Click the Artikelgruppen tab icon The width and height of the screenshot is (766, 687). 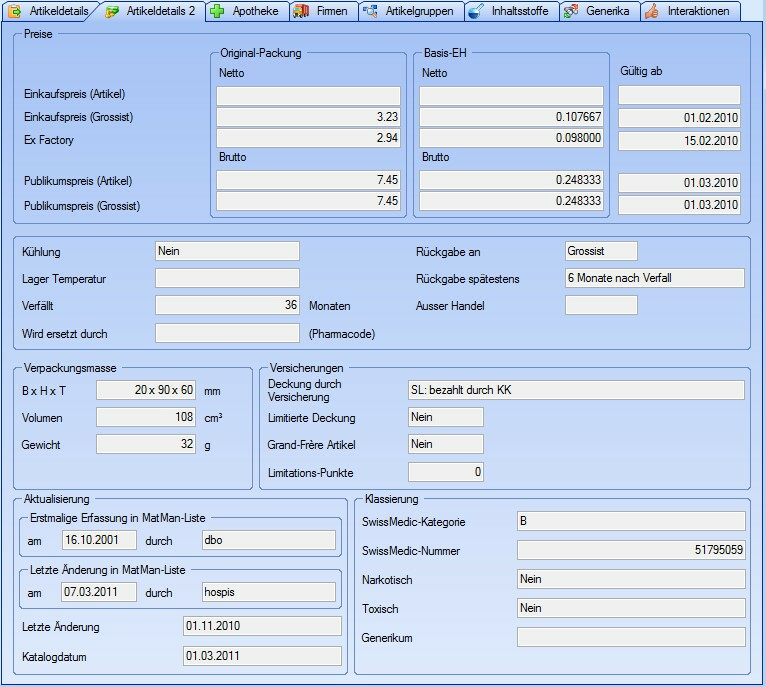pyautogui.click(x=370, y=12)
